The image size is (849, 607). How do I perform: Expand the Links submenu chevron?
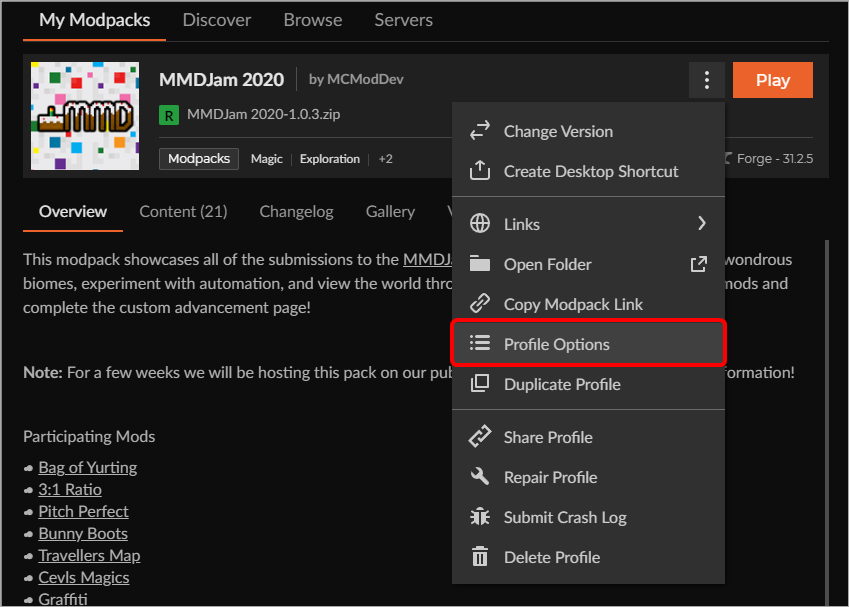(x=702, y=223)
